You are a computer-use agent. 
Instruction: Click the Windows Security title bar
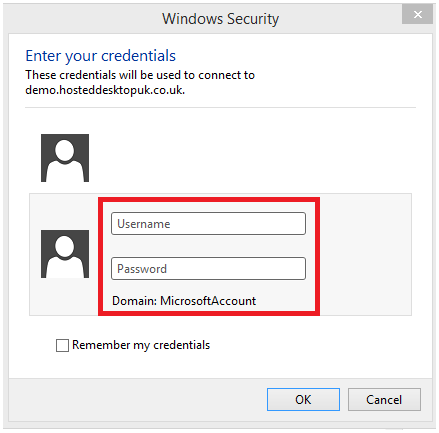(x=220, y=19)
